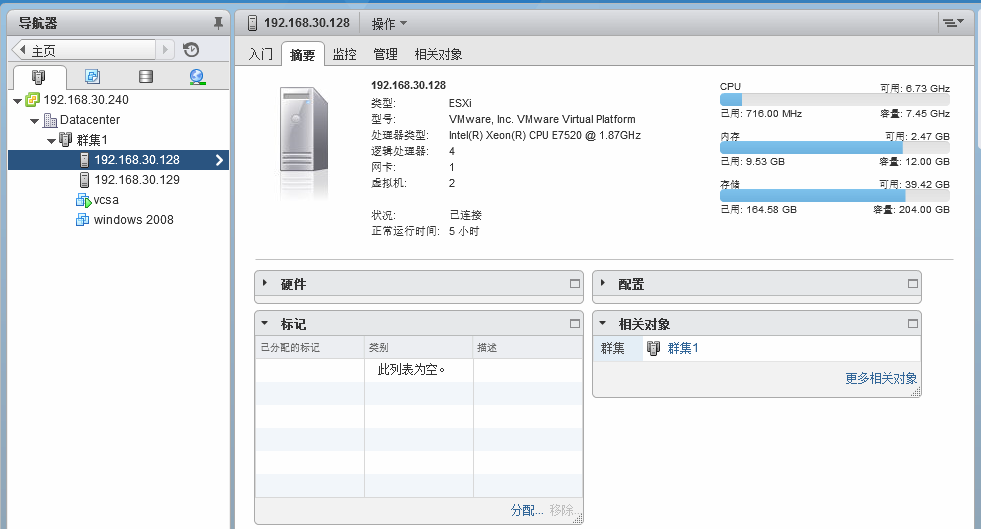Open the panel options menu icon at top right
981x529 pixels.
[x=953, y=23]
